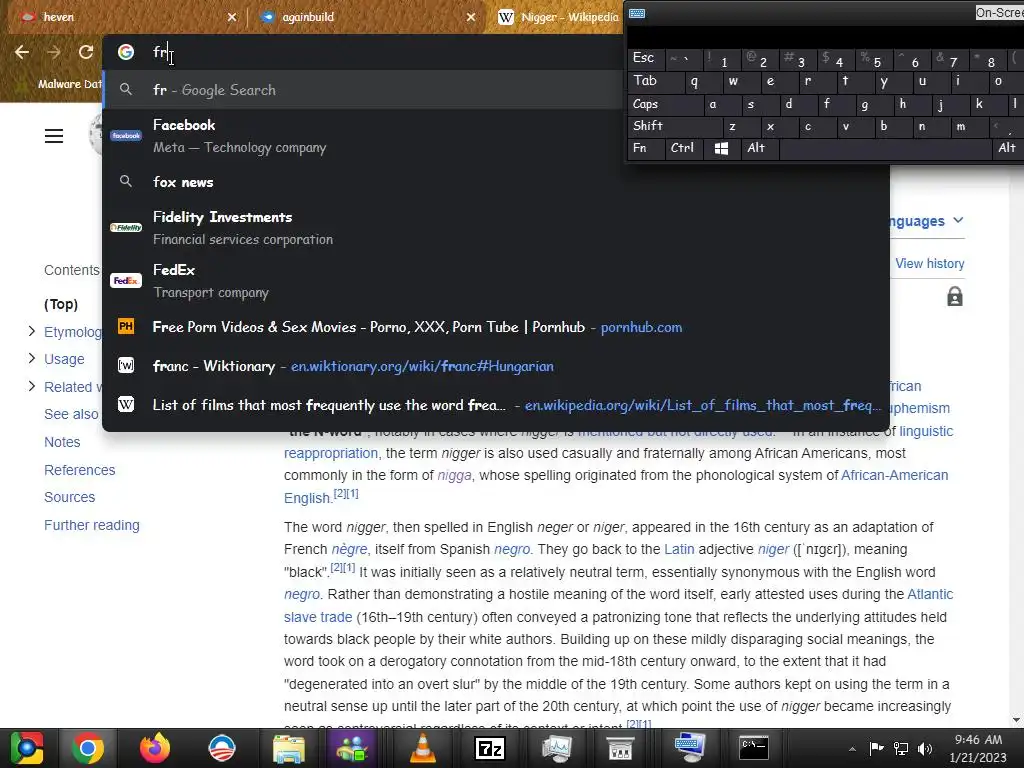Click the Google icon in address bar
Screen dimensions: 1024x768
pos(126,52)
